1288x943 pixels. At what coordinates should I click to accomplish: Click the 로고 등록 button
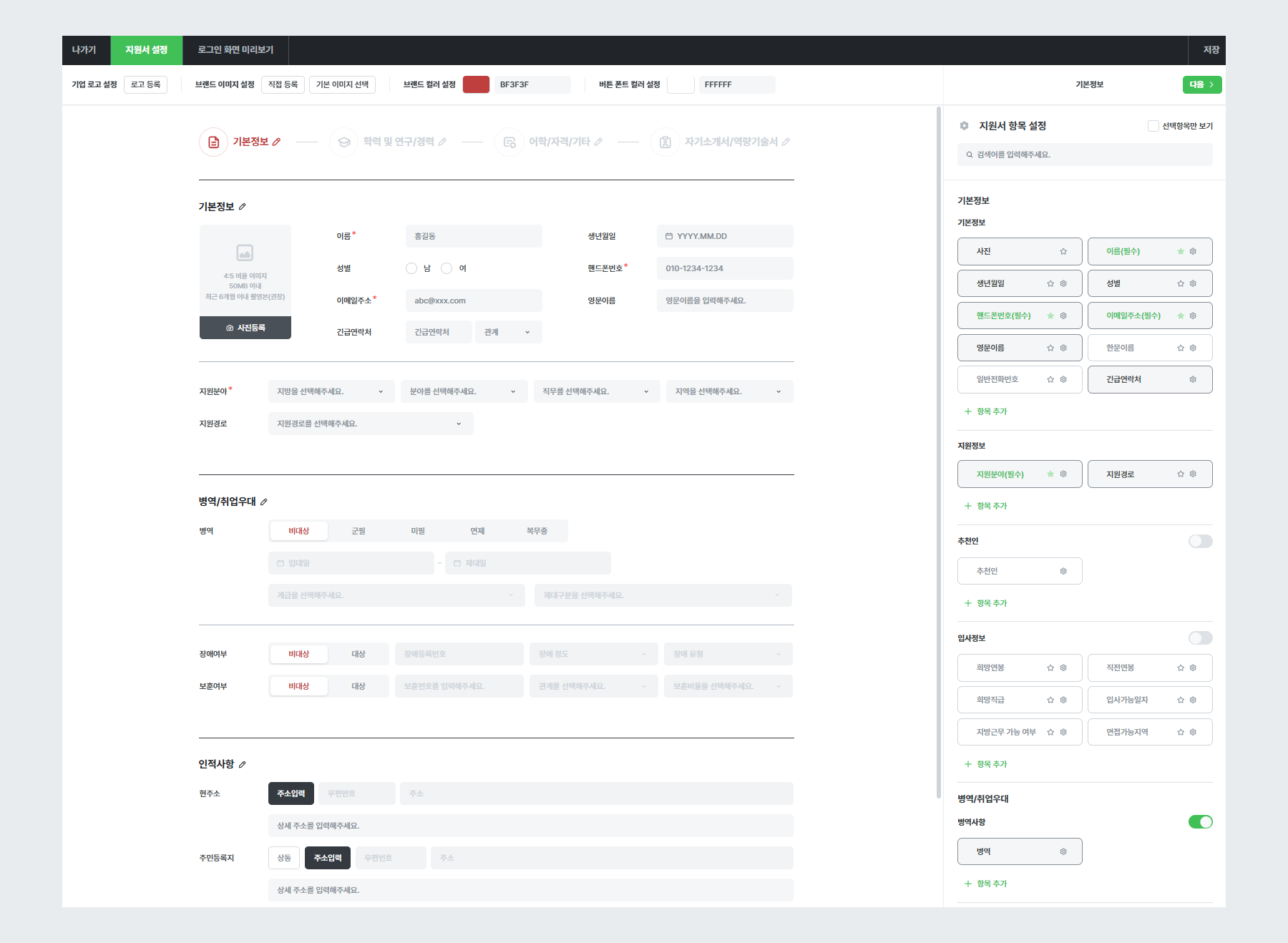(146, 84)
